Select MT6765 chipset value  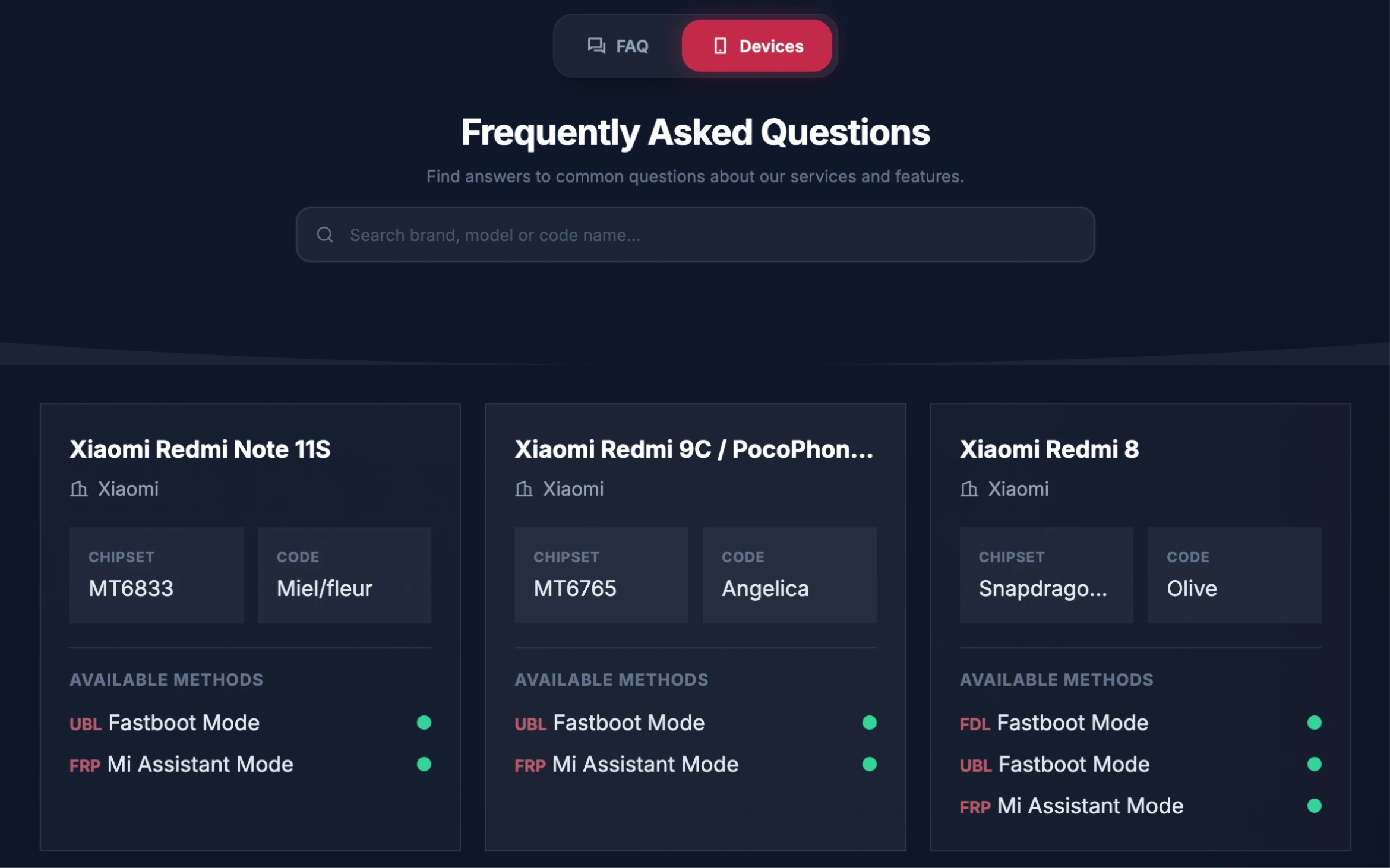575,588
